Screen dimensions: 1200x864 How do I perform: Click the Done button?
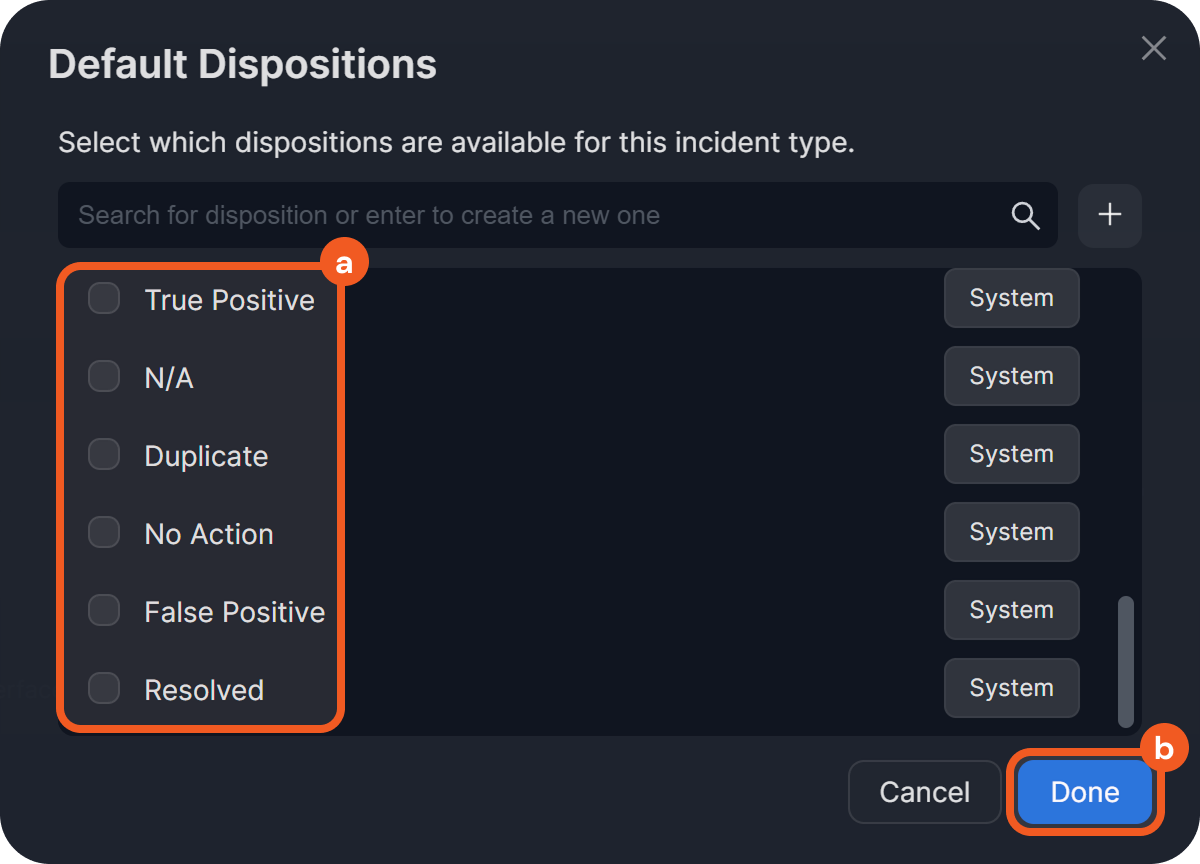pos(1085,793)
